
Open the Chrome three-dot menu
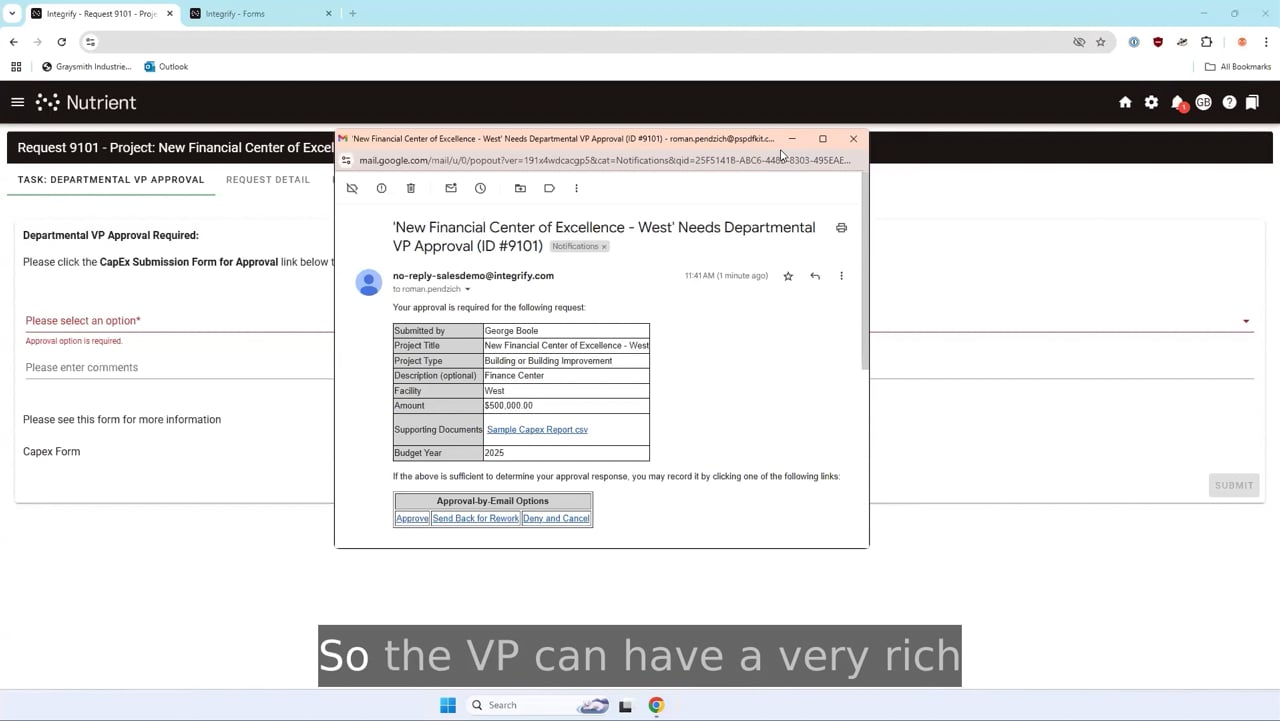[x=1266, y=42]
